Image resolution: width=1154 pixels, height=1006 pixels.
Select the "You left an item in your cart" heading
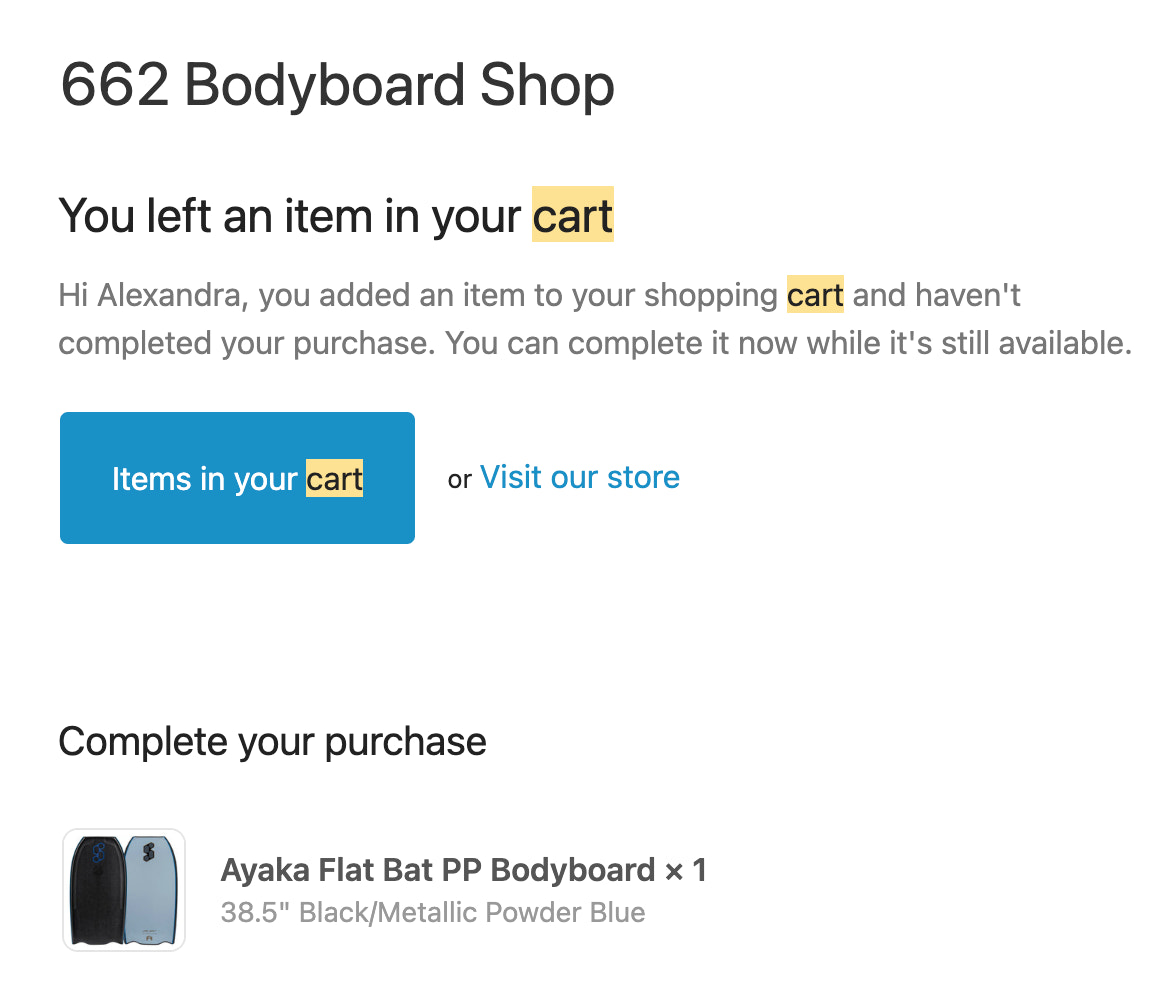pos(336,215)
